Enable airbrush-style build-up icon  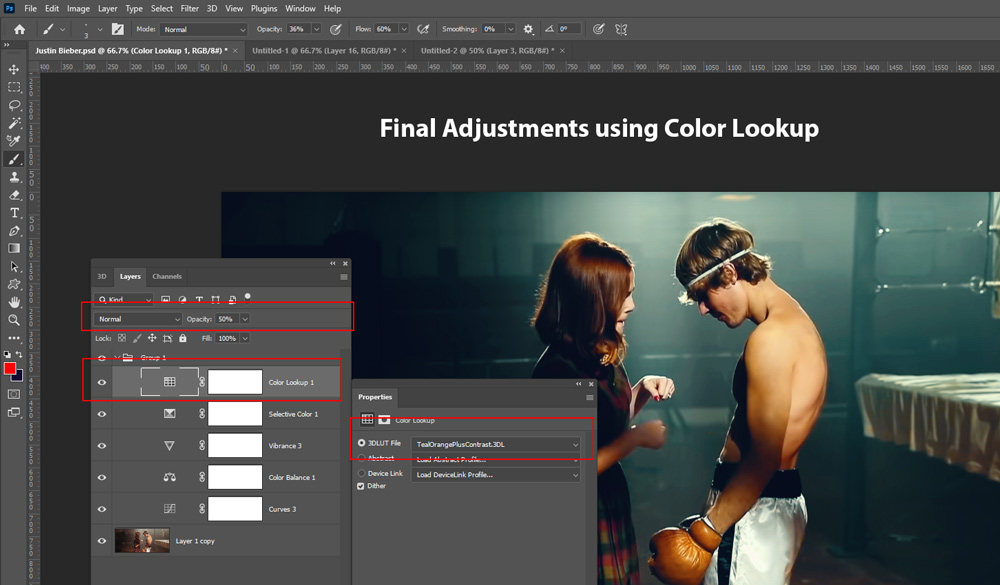click(423, 29)
